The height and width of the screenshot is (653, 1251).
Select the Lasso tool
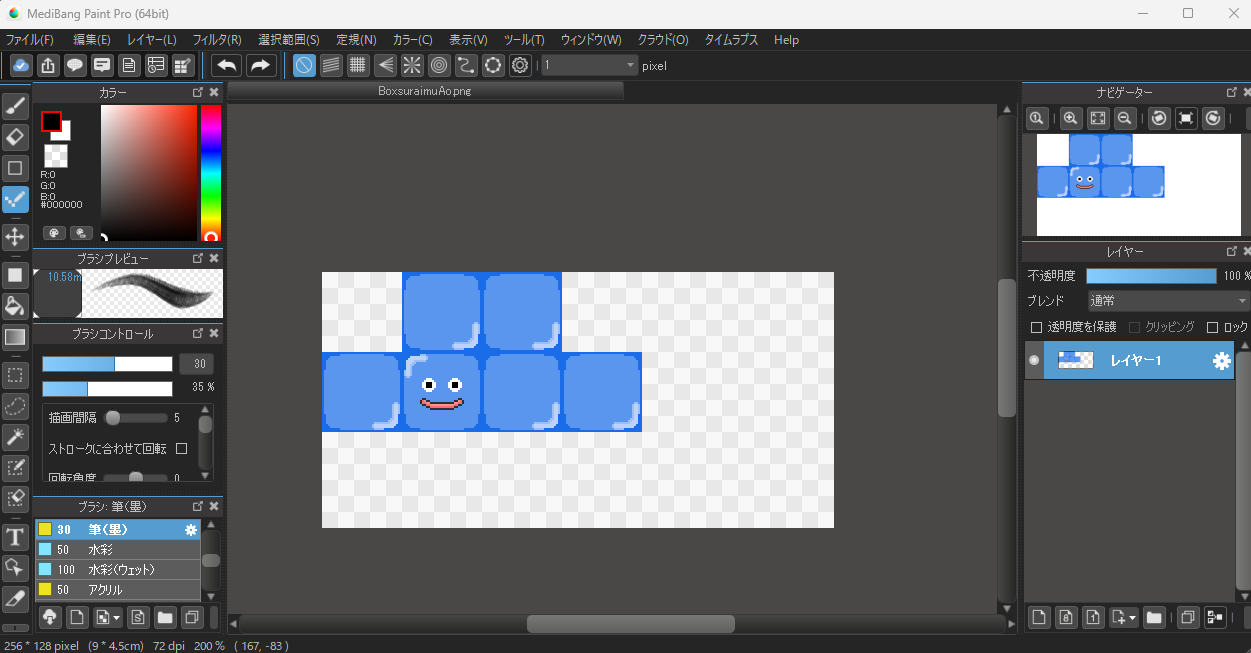(15, 407)
